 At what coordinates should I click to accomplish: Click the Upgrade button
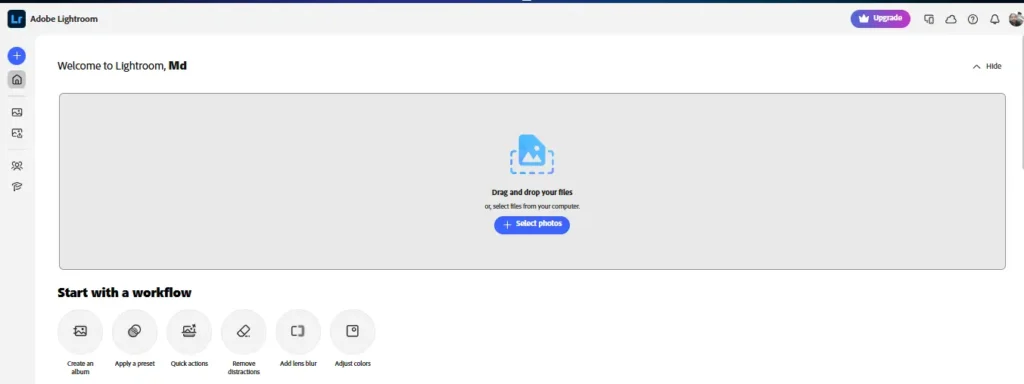[x=880, y=18]
